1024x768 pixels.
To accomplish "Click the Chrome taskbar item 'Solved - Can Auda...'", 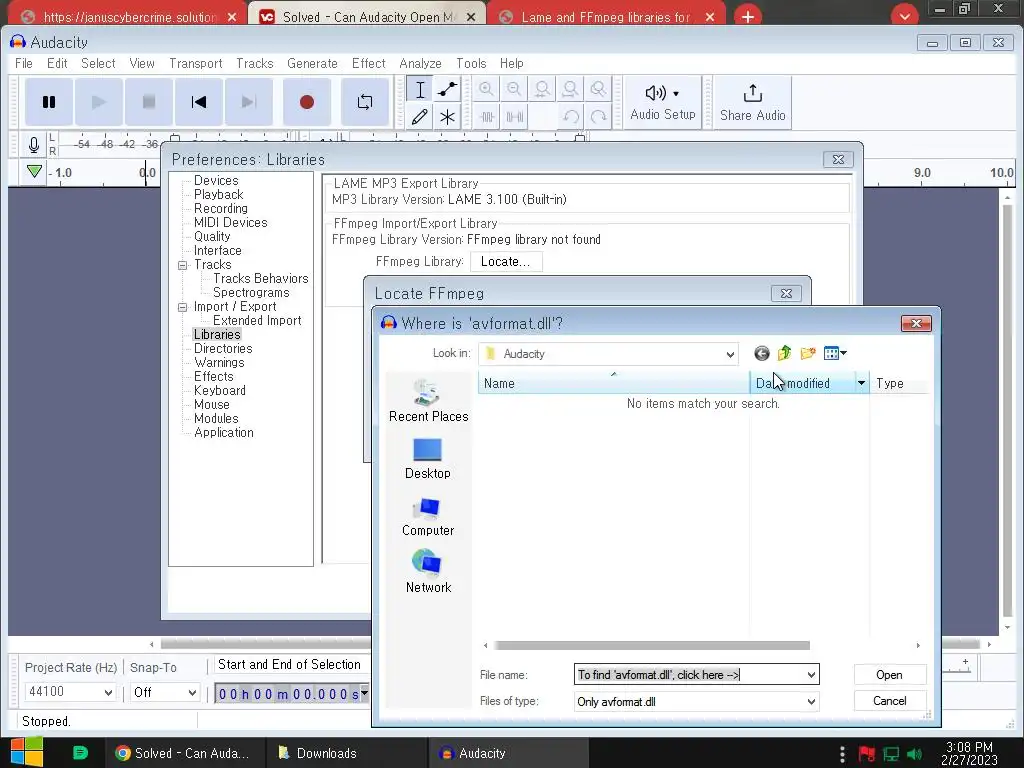I will pos(184,753).
